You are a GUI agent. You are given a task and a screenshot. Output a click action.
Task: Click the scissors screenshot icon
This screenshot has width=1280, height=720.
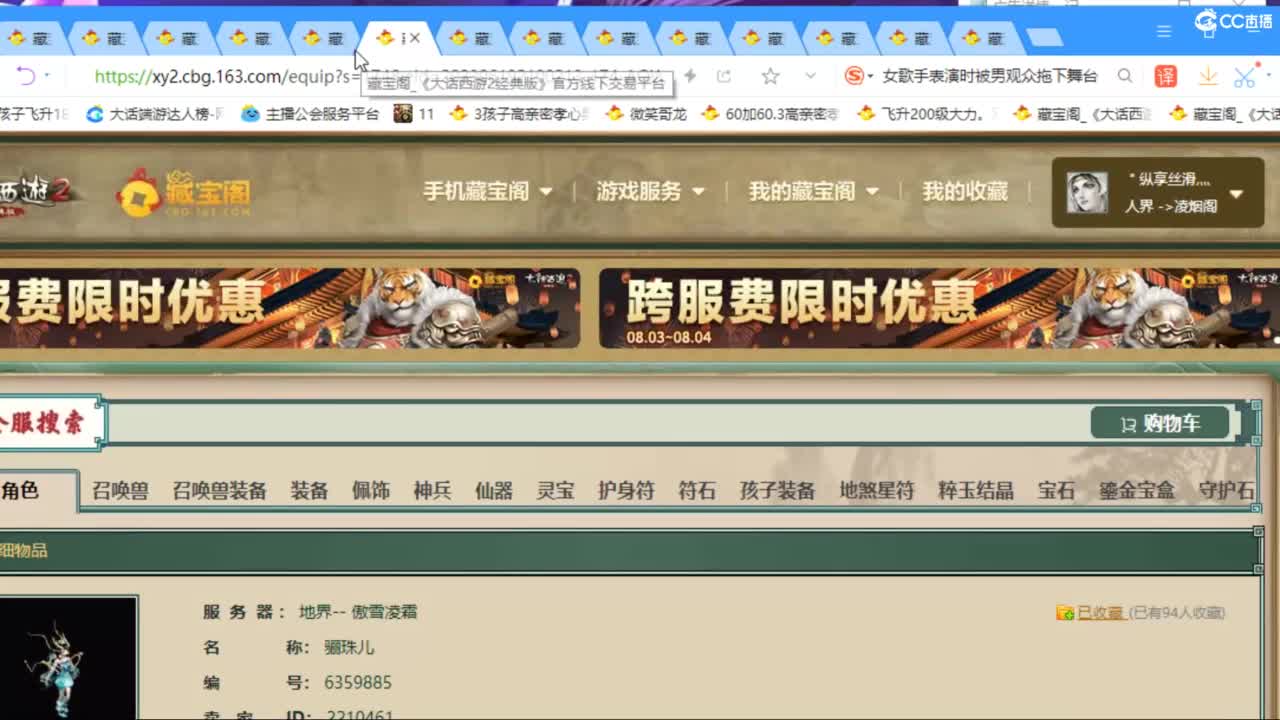click(1244, 76)
